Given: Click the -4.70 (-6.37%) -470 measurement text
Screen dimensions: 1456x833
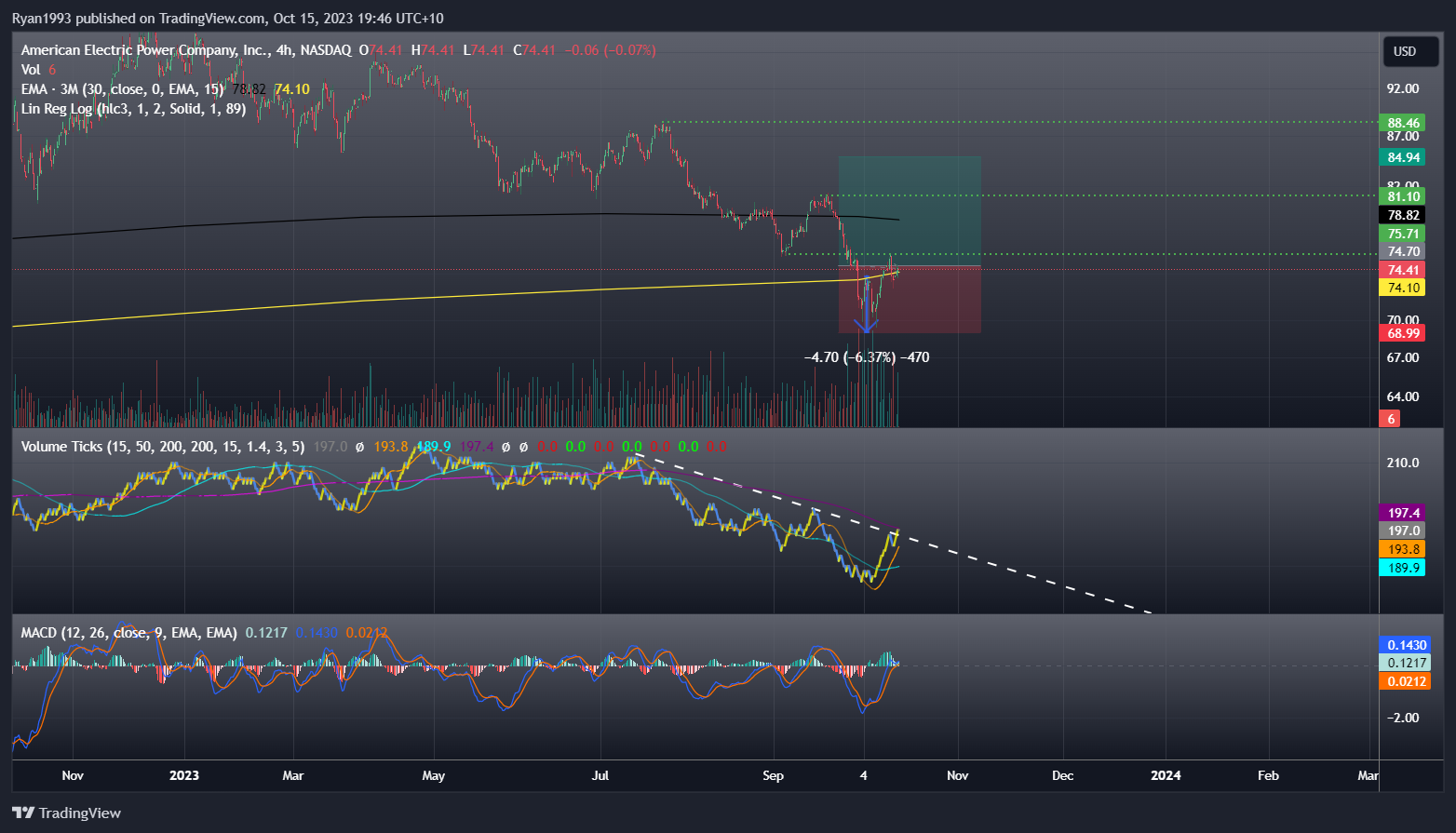Looking at the screenshot, I should (x=867, y=357).
